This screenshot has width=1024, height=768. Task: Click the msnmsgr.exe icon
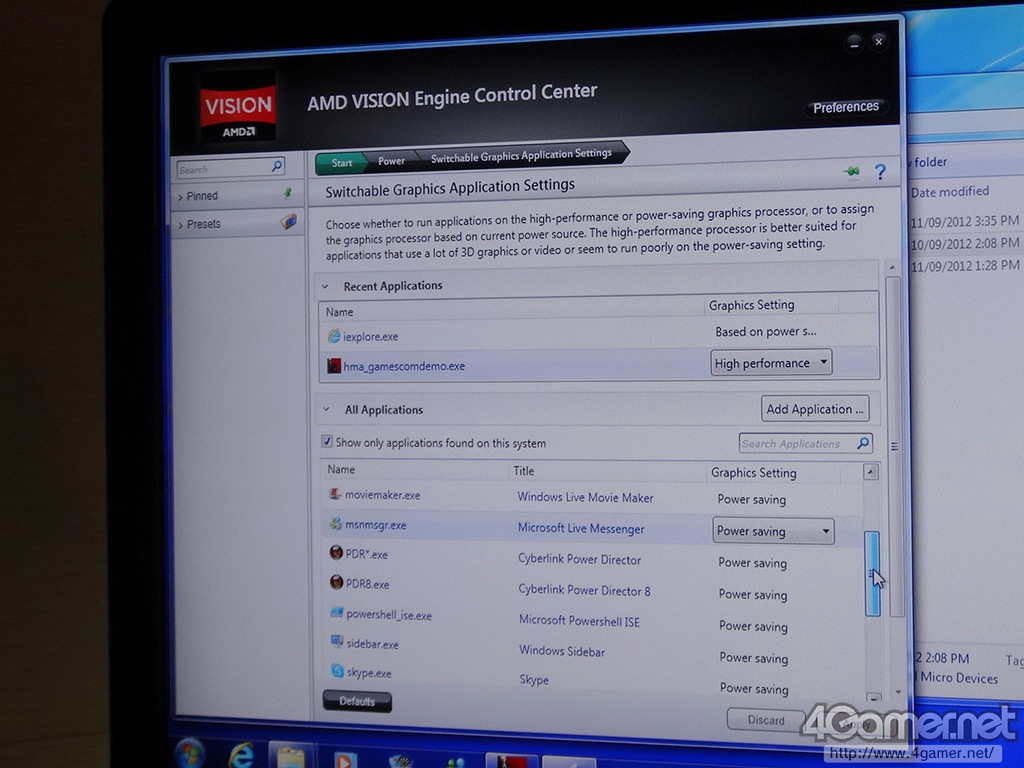click(336, 524)
